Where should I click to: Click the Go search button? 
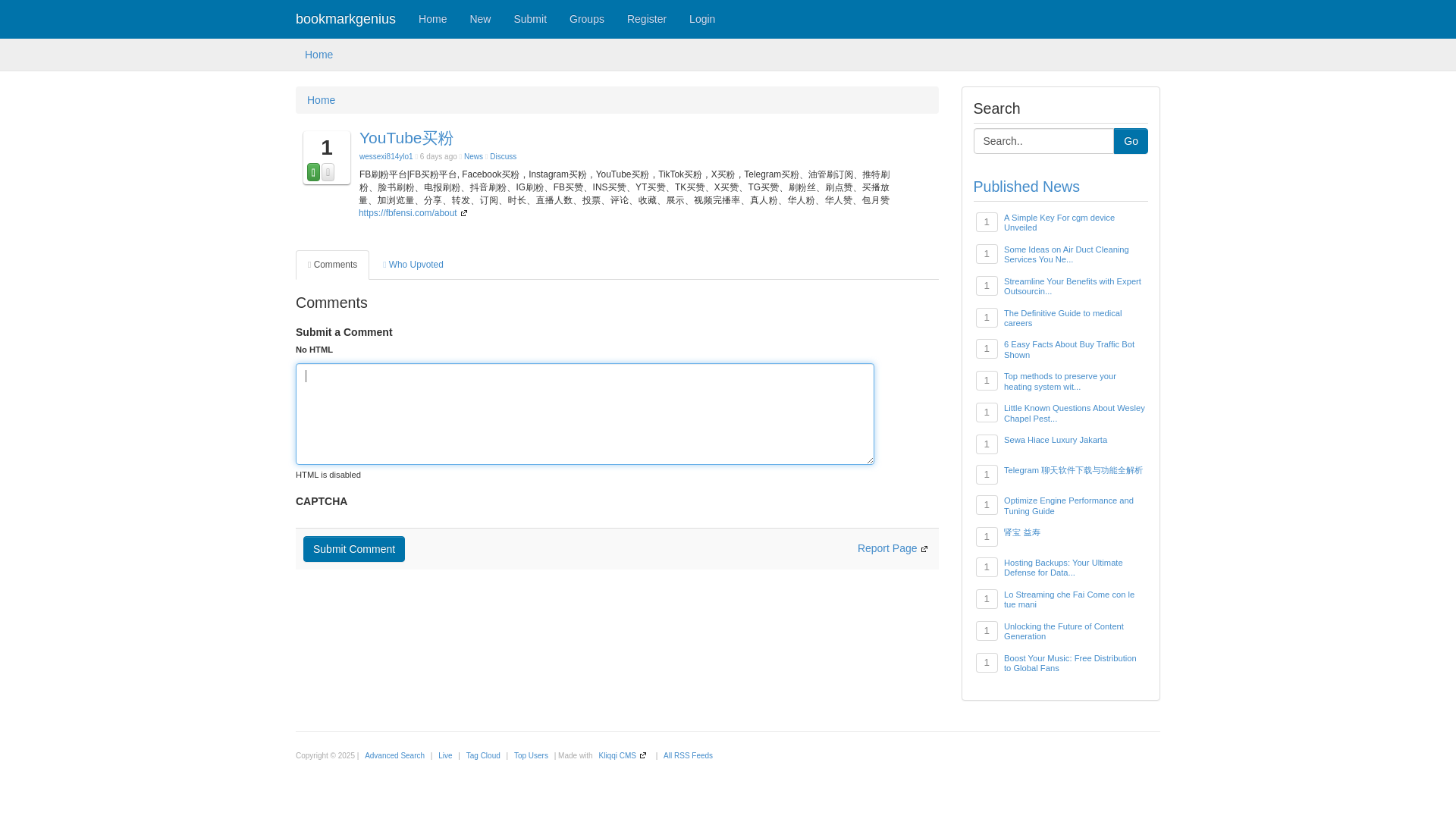[x=1130, y=141]
